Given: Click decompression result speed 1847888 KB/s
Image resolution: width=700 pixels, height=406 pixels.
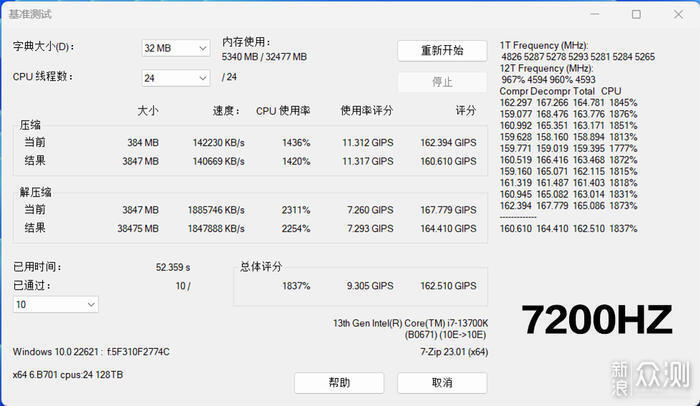Looking at the screenshot, I should pyautogui.click(x=216, y=229).
